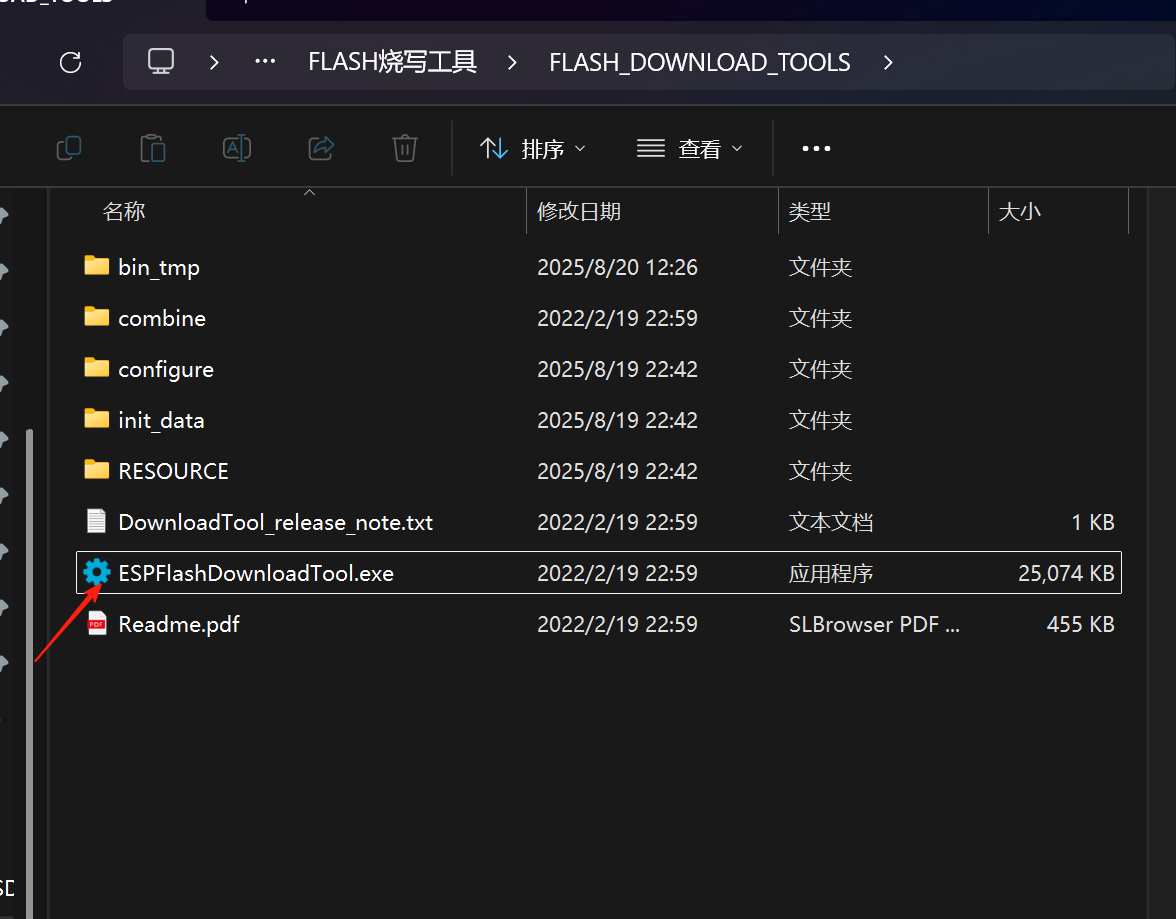Click the 应用程序 type cell
This screenshot has height=919, width=1176.
click(x=831, y=573)
